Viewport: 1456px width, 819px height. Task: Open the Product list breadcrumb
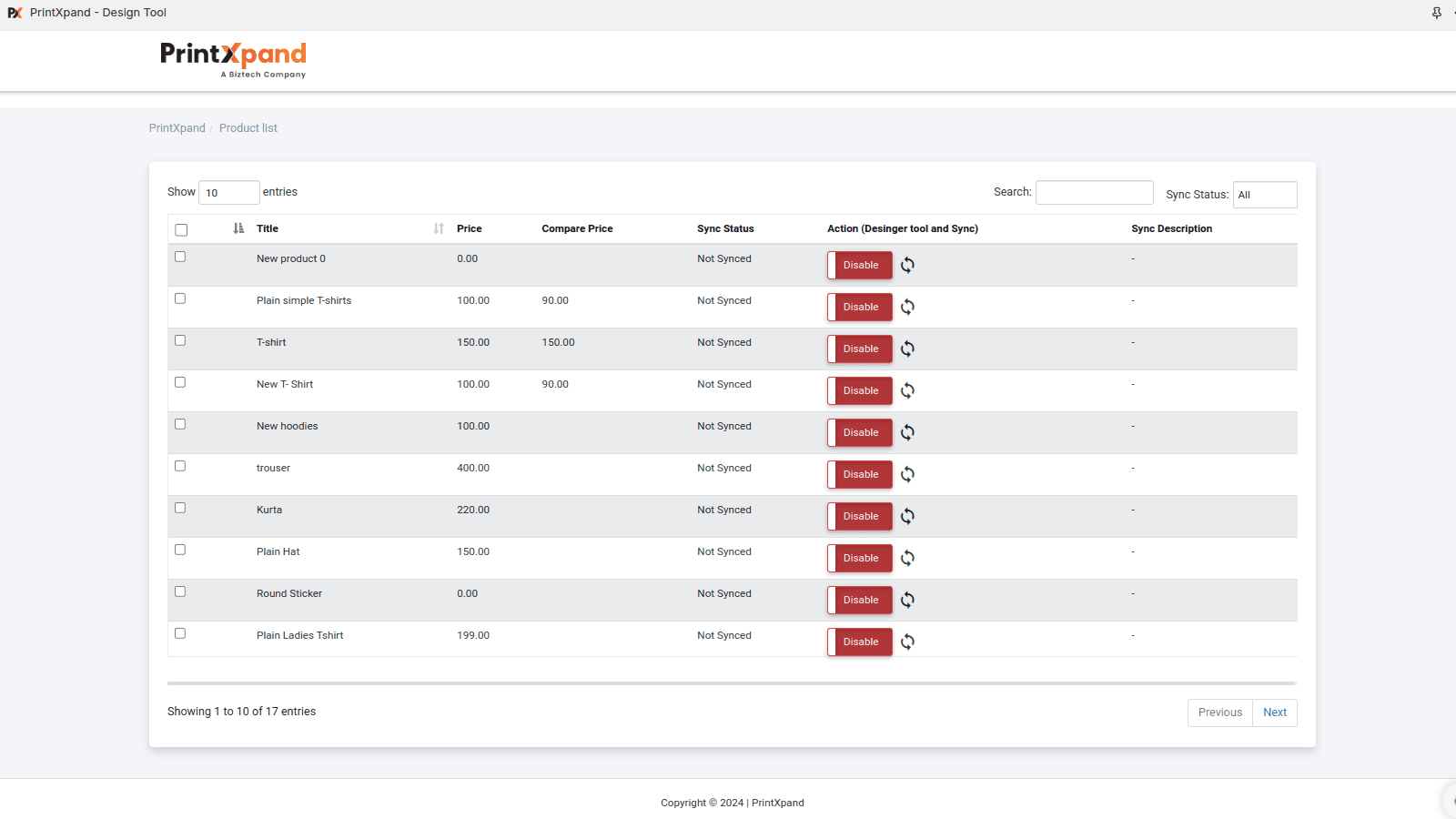click(x=248, y=128)
